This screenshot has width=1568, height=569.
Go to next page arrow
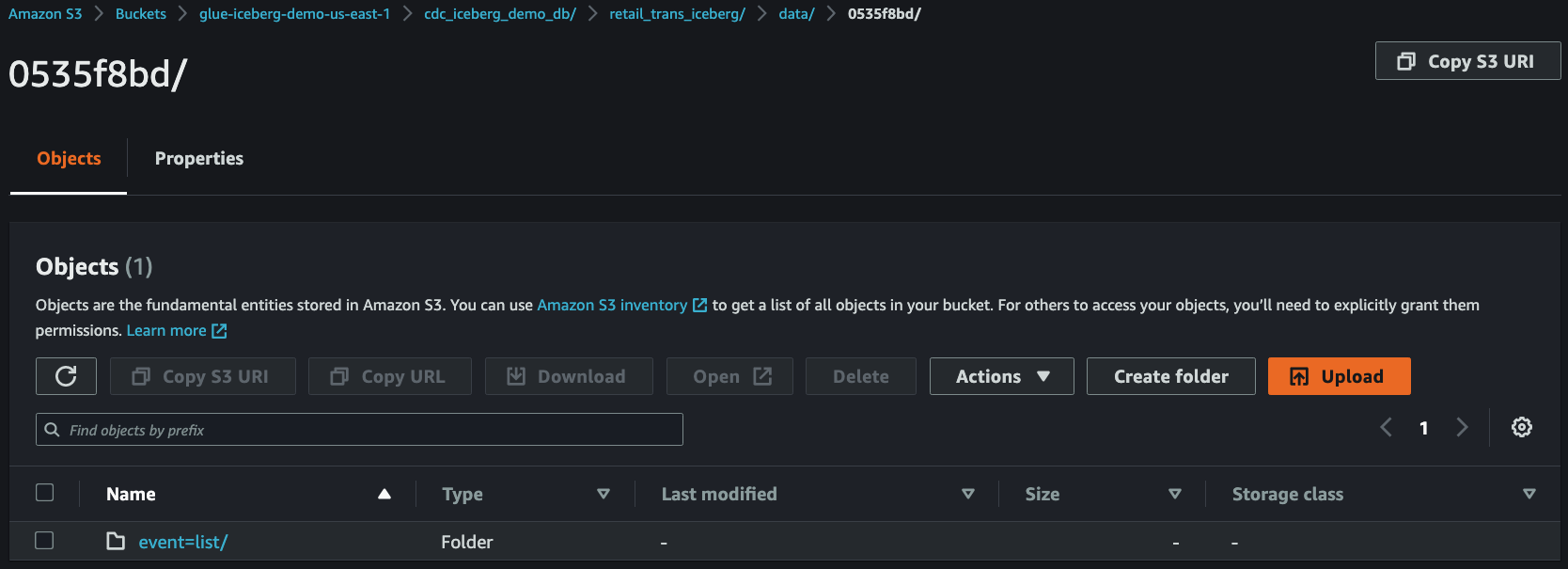[x=1462, y=427]
